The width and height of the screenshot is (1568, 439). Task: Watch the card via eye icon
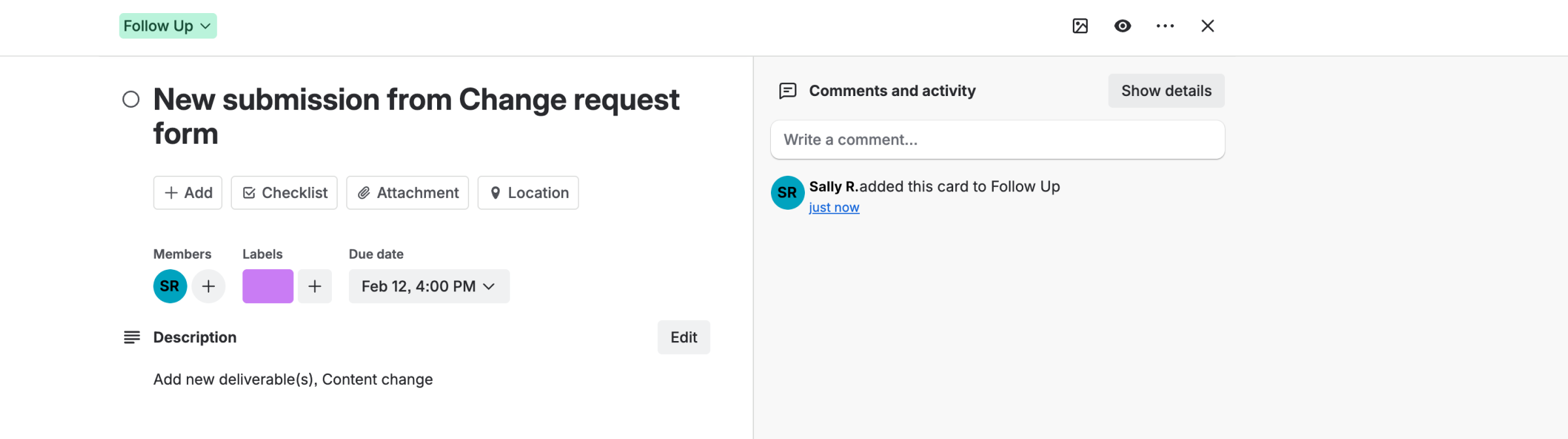(1122, 26)
